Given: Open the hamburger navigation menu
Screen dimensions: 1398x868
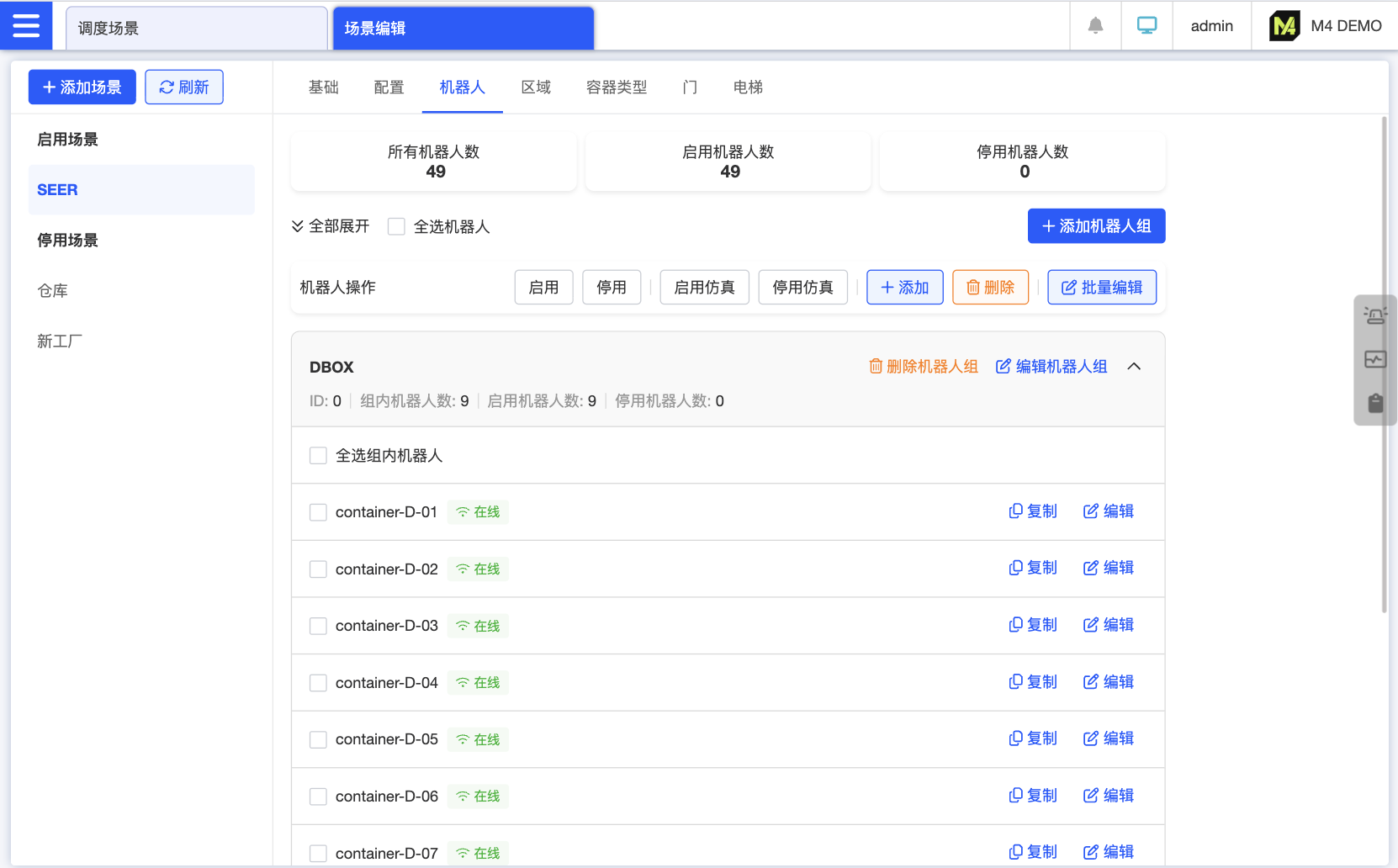Looking at the screenshot, I should (x=26, y=24).
